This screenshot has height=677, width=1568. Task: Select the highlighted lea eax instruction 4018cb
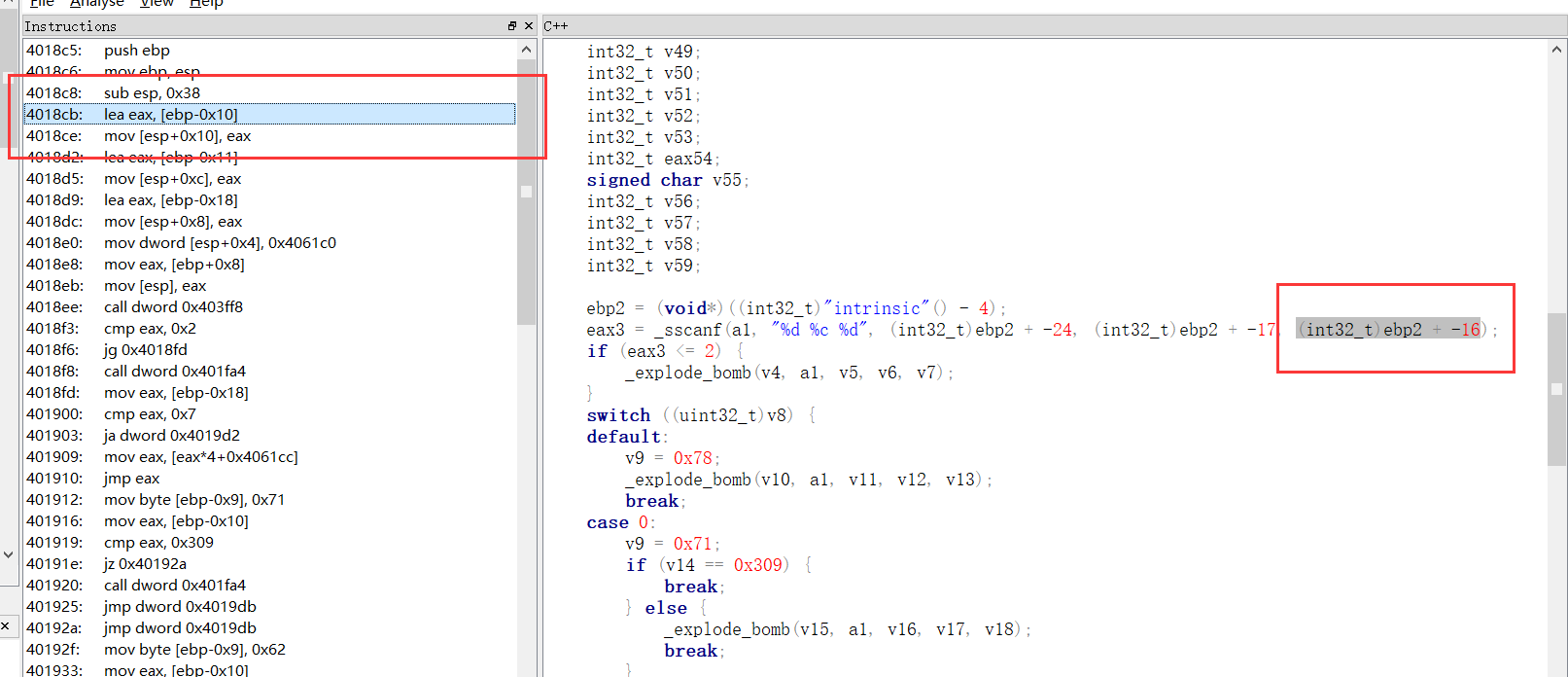[170, 115]
